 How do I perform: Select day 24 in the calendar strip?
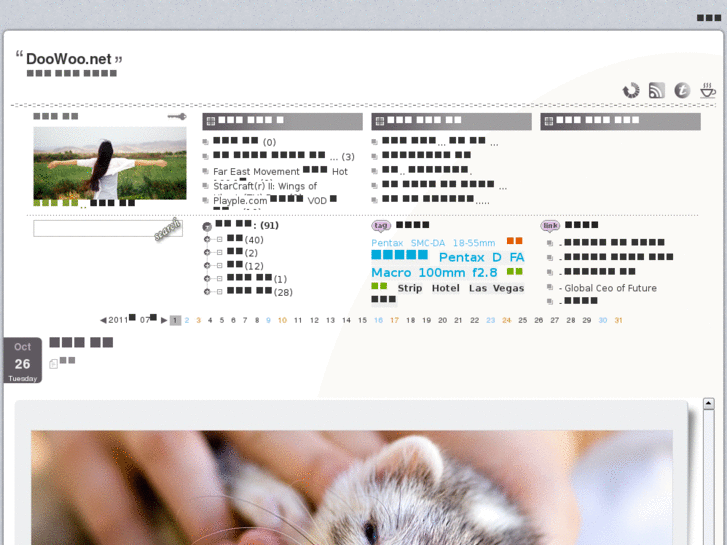506,320
